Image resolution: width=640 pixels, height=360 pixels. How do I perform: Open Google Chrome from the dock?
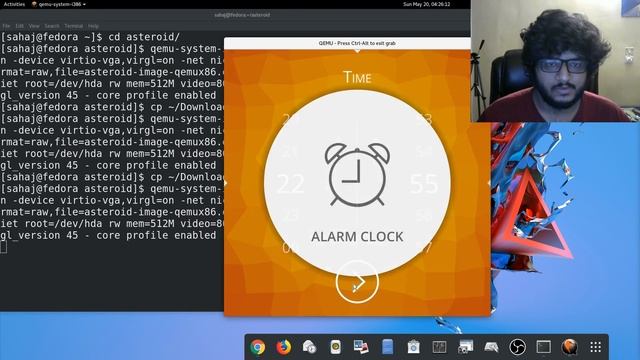[258, 347]
